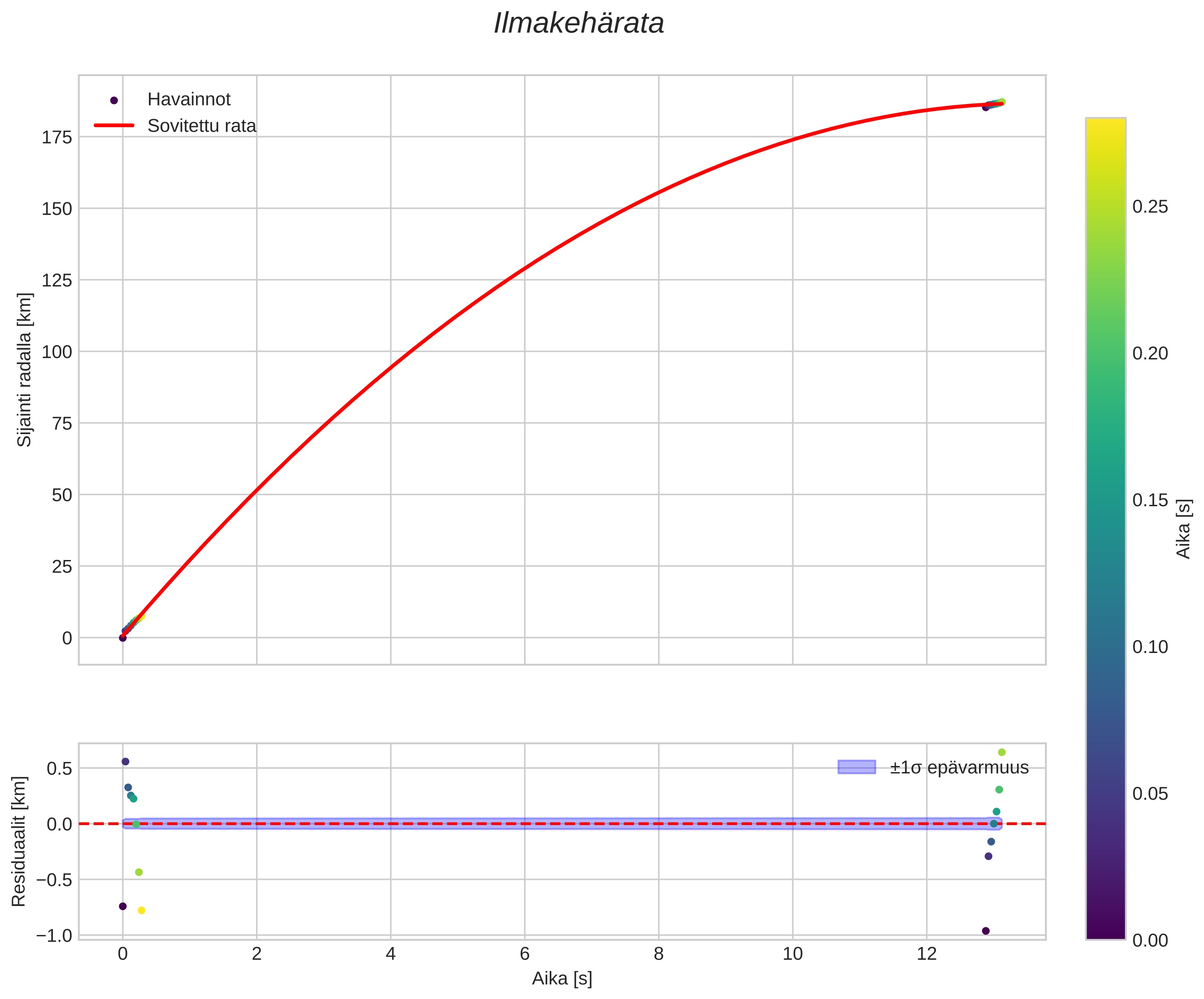This screenshot has height=999, width=1204.
Task: Click the highest green residual near 13 s
Action: pyautogui.click(x=1002, y=753)
